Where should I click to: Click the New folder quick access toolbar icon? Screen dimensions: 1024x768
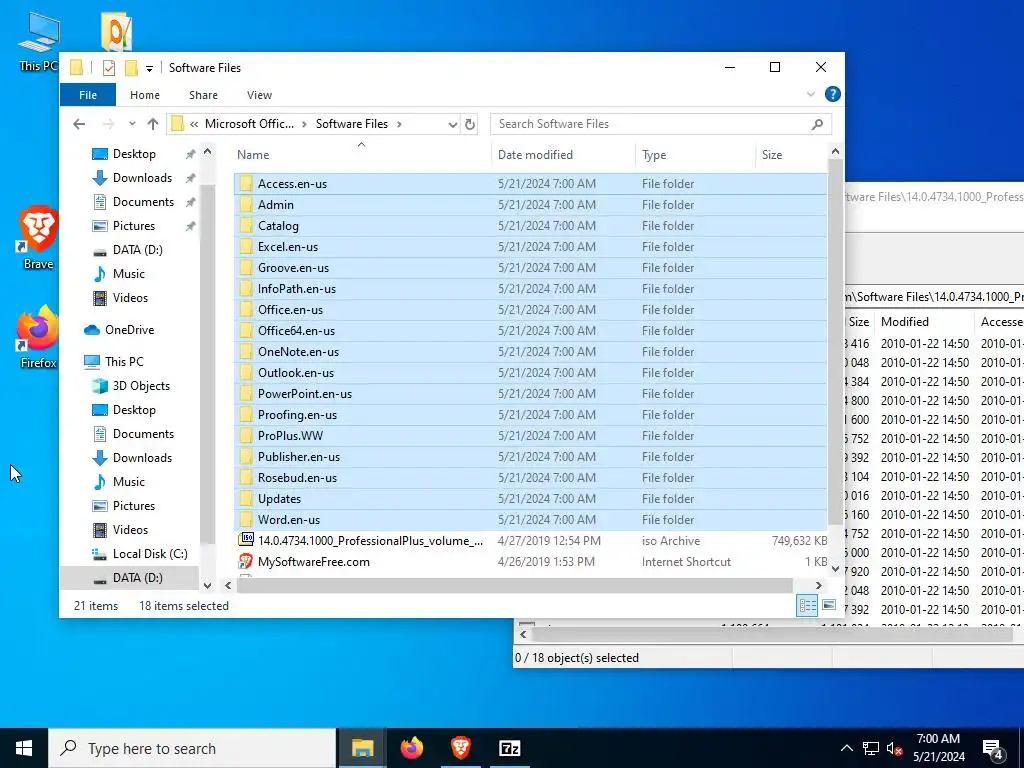(131, 67)
